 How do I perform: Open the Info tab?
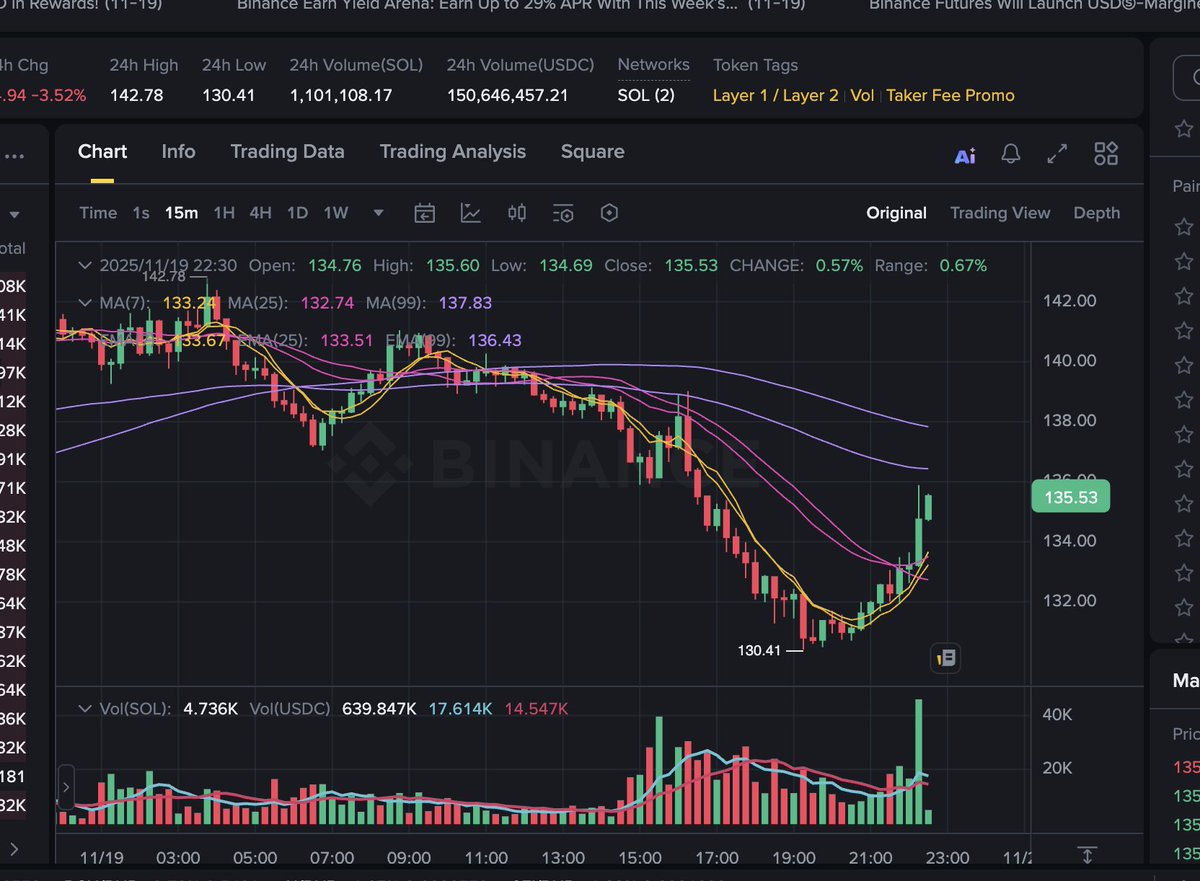pyautogui.click(x=178, y=152)
